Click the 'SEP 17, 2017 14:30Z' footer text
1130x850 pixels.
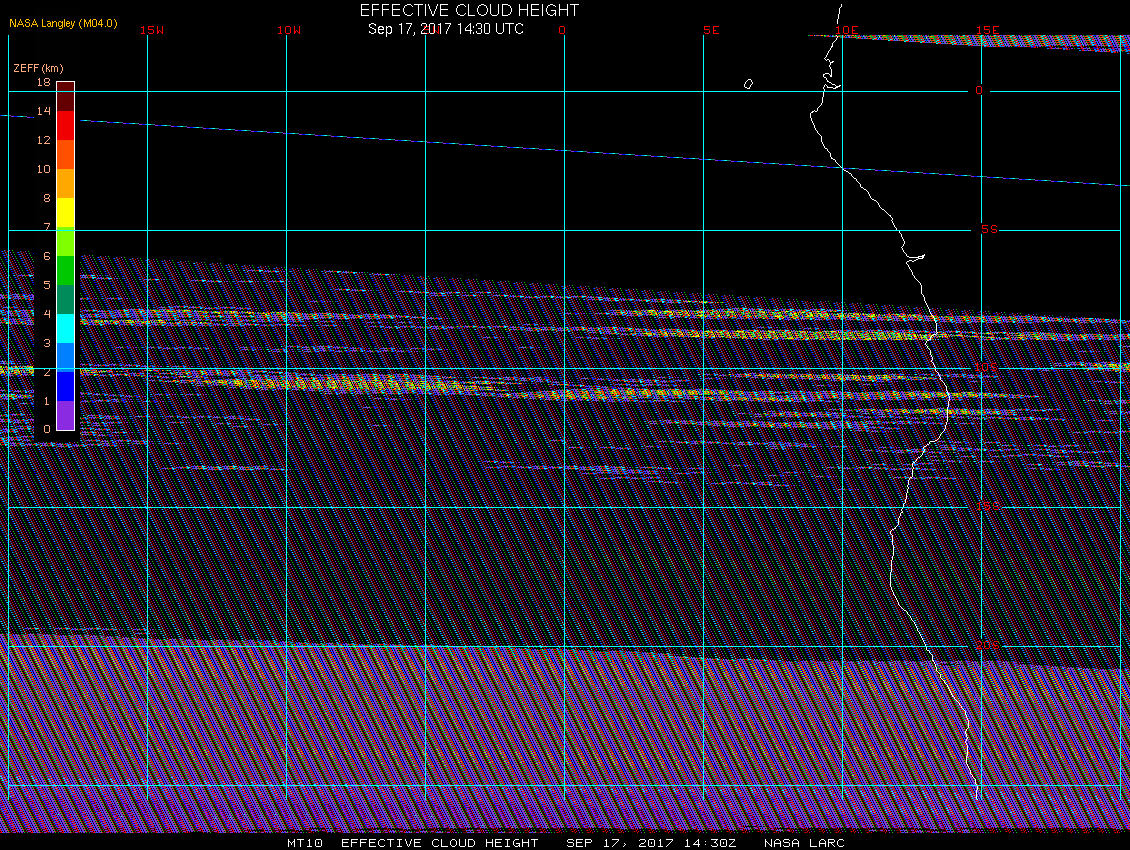(651, 843)
